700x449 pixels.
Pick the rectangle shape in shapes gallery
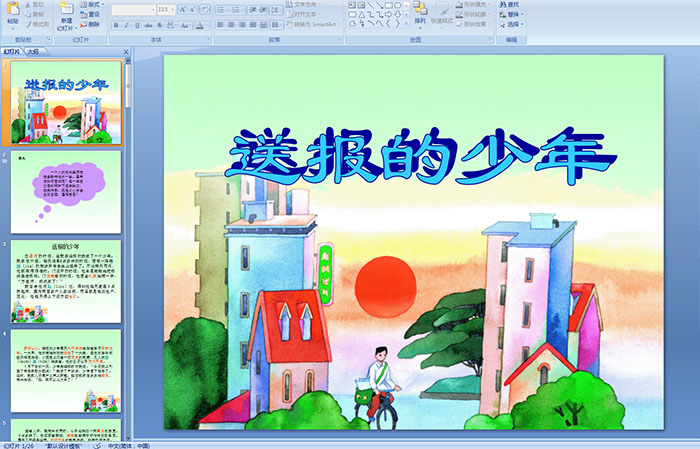388,5
